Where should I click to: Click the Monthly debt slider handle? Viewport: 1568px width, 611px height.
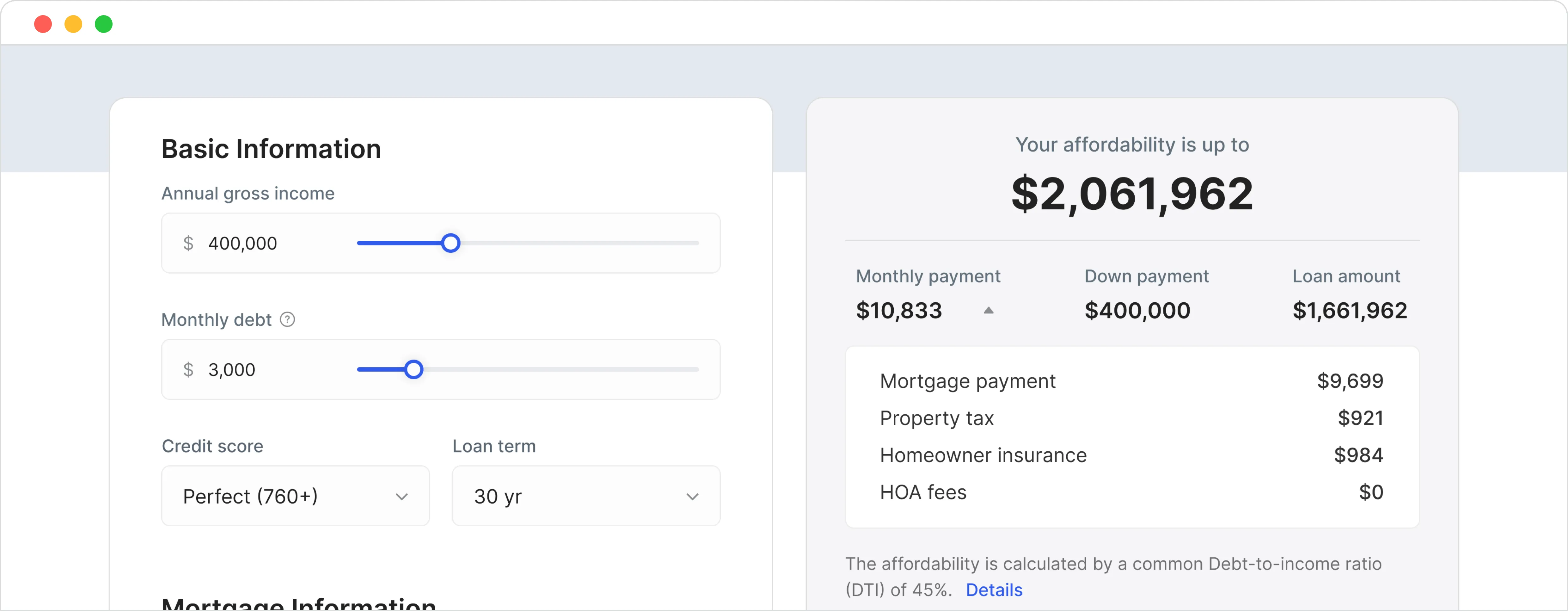pyautogui.click(x=413, y=369)
